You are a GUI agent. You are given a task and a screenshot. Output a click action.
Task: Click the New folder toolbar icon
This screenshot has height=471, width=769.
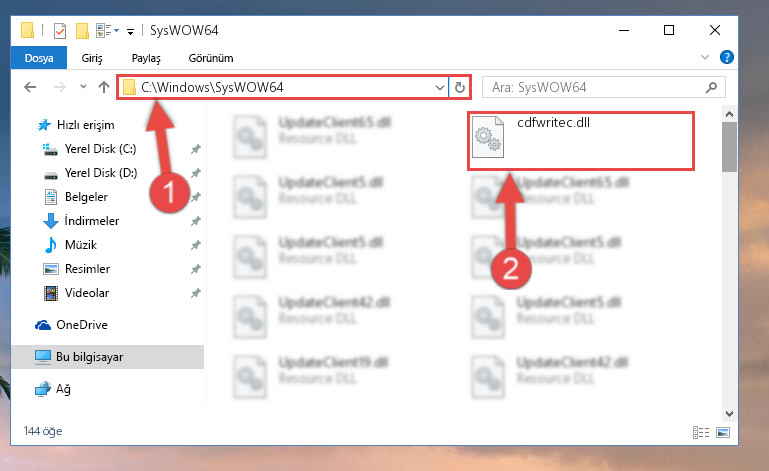tap(82, 31)
